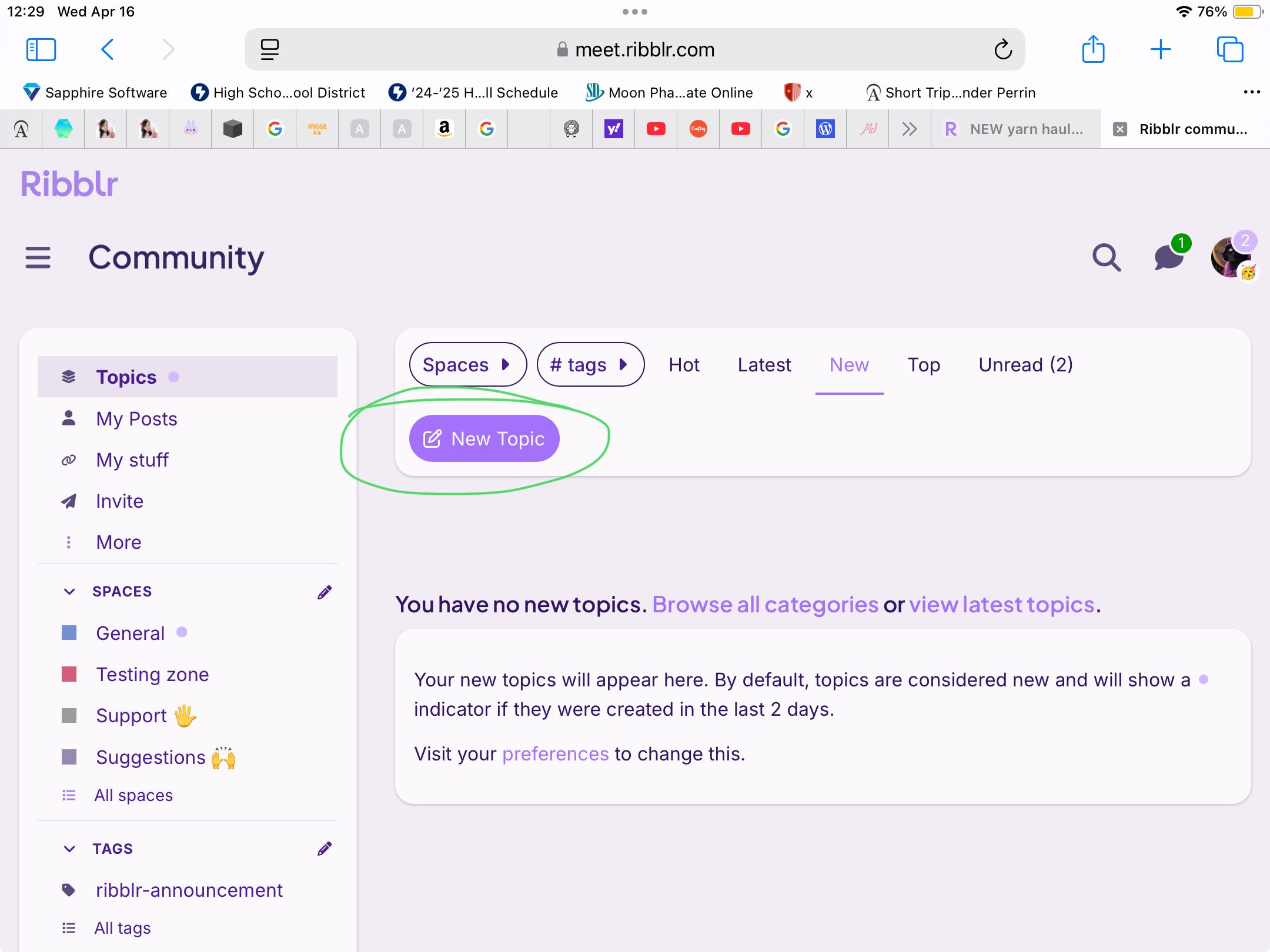Collapse the TAGS section

pyautogui.click(x=69, y=849)
